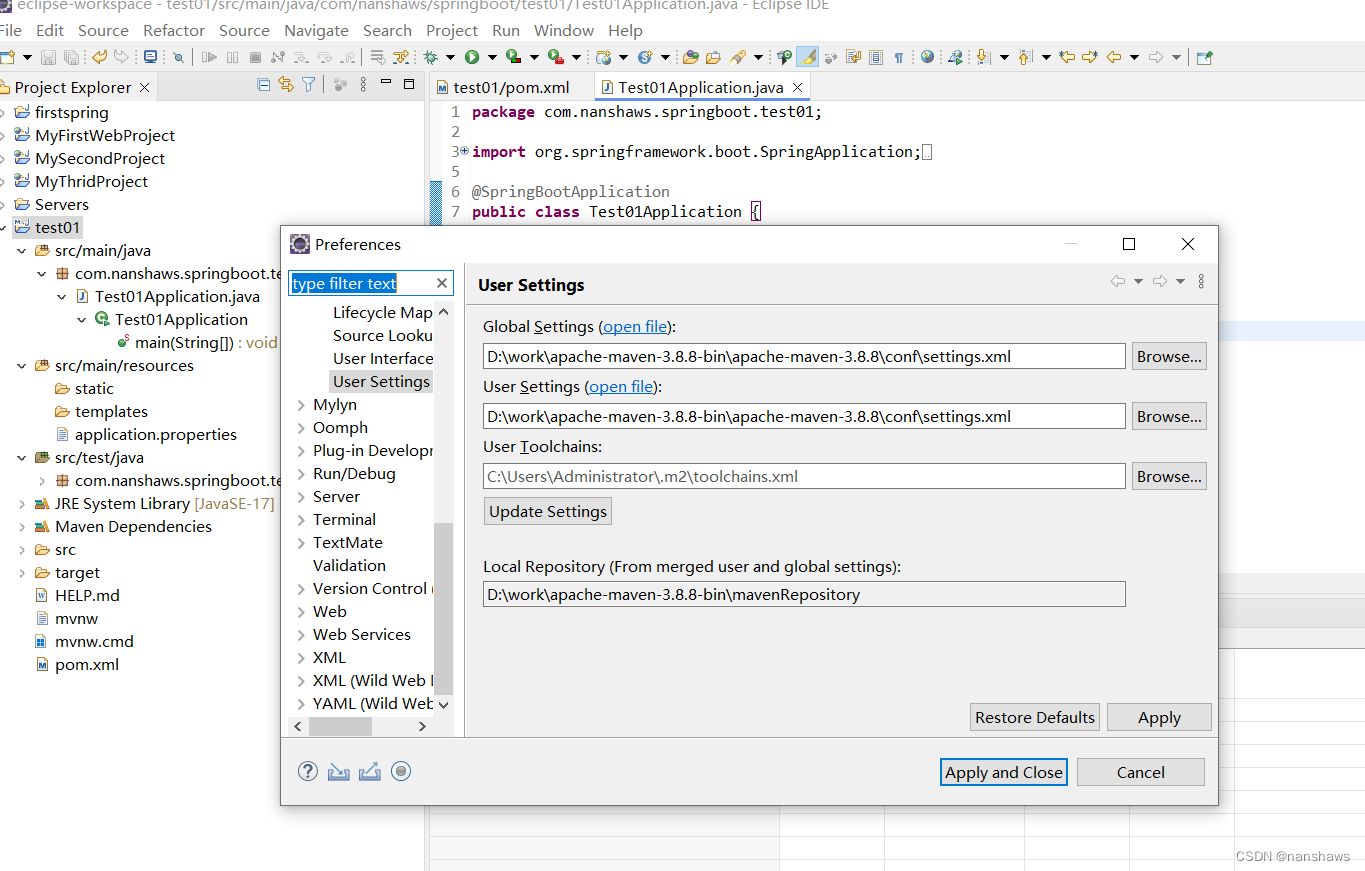Open the Window menu
Image resolution: width=1365 pixels, height=871 pixels.
point(563,30)
